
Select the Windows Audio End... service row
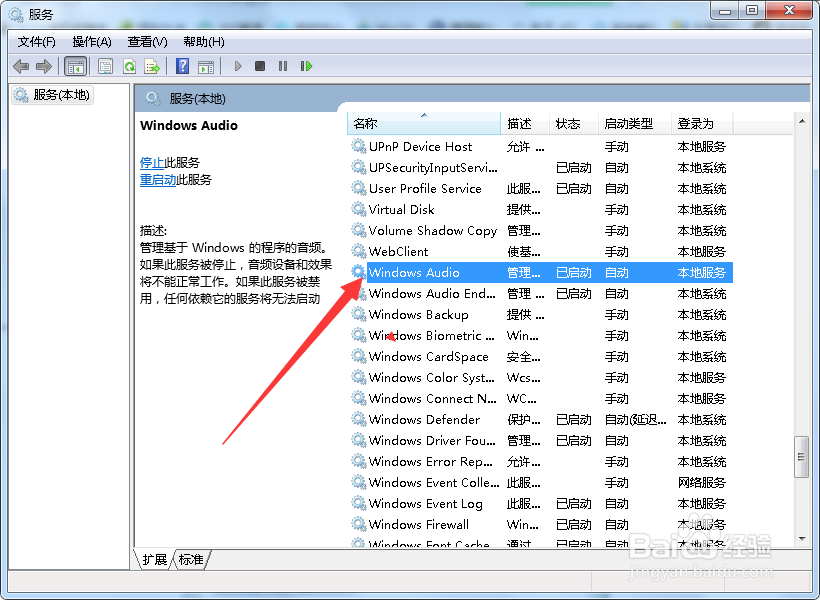point(540,293)
